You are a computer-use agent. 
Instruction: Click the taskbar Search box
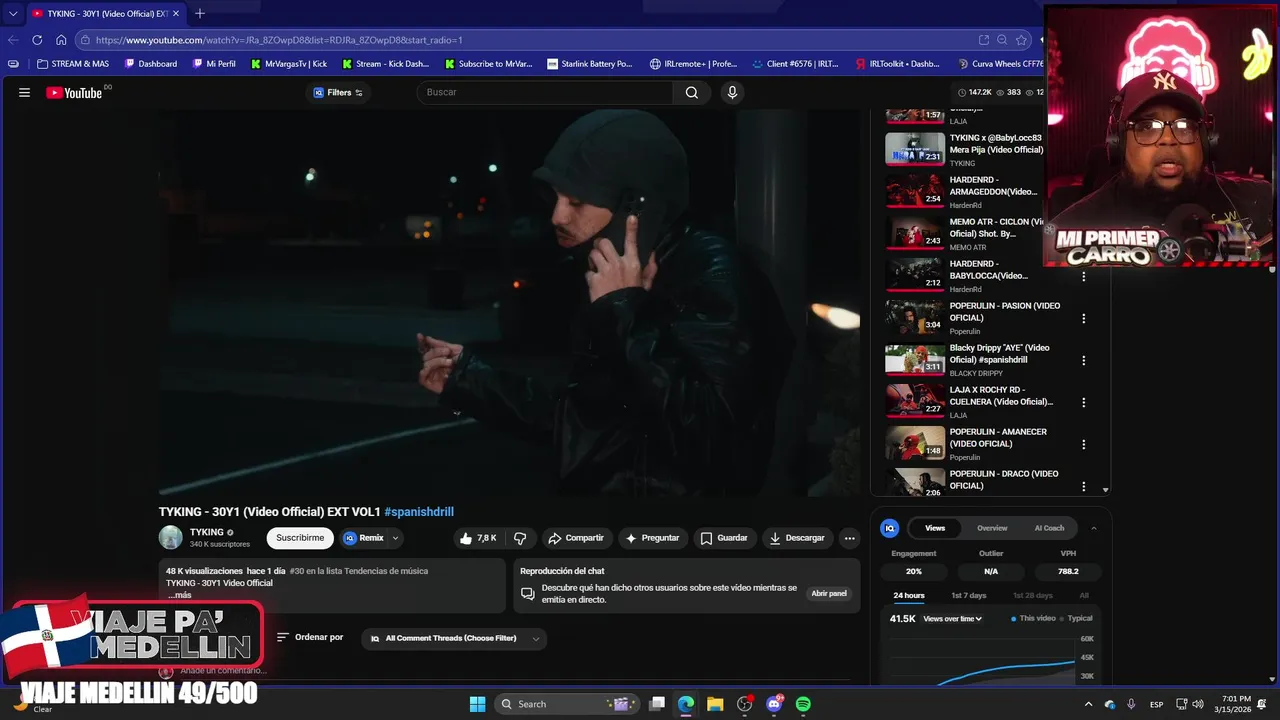(x=569, y=704)
